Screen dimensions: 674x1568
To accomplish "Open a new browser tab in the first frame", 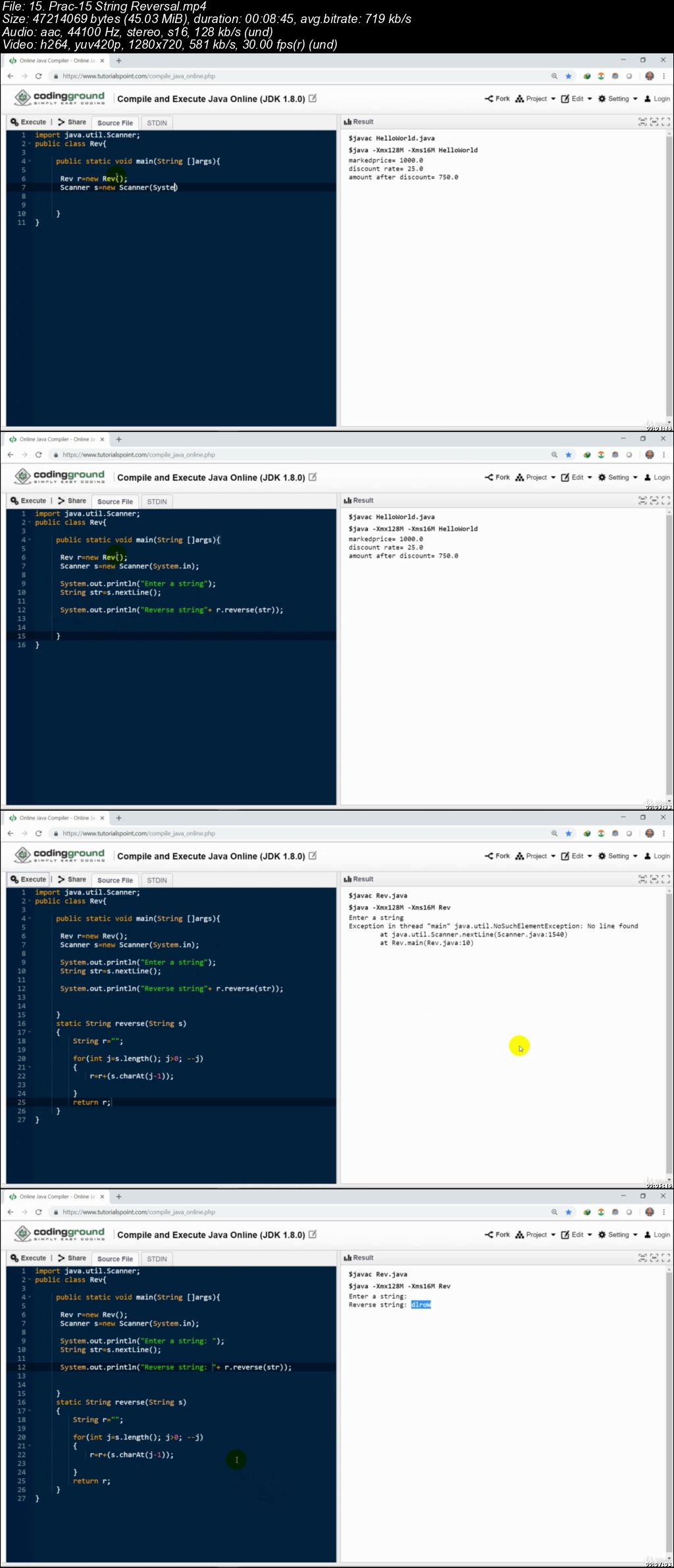I will 119,61.
